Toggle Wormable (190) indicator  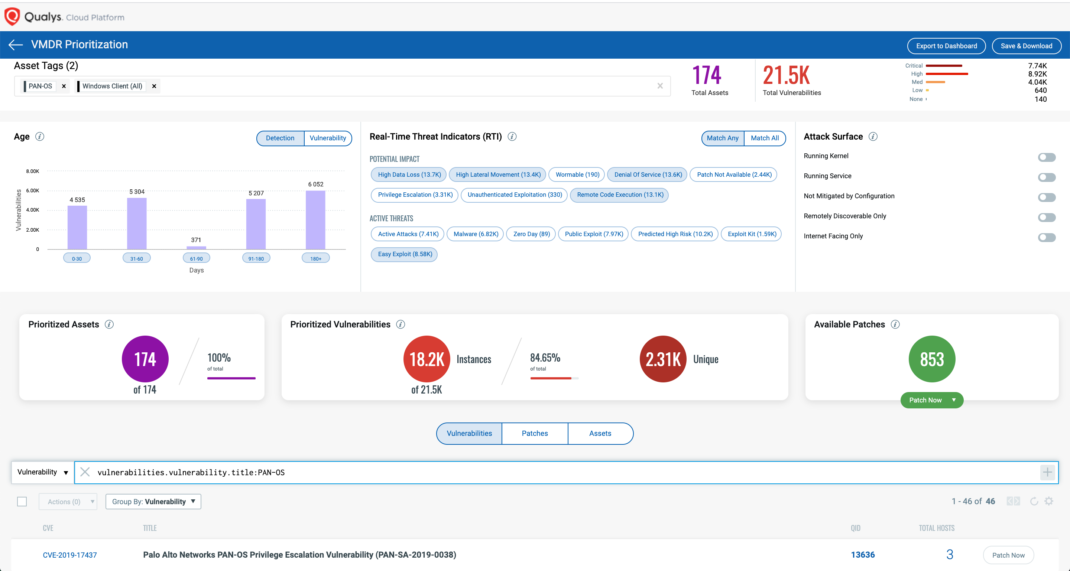(x=577, y=175)
